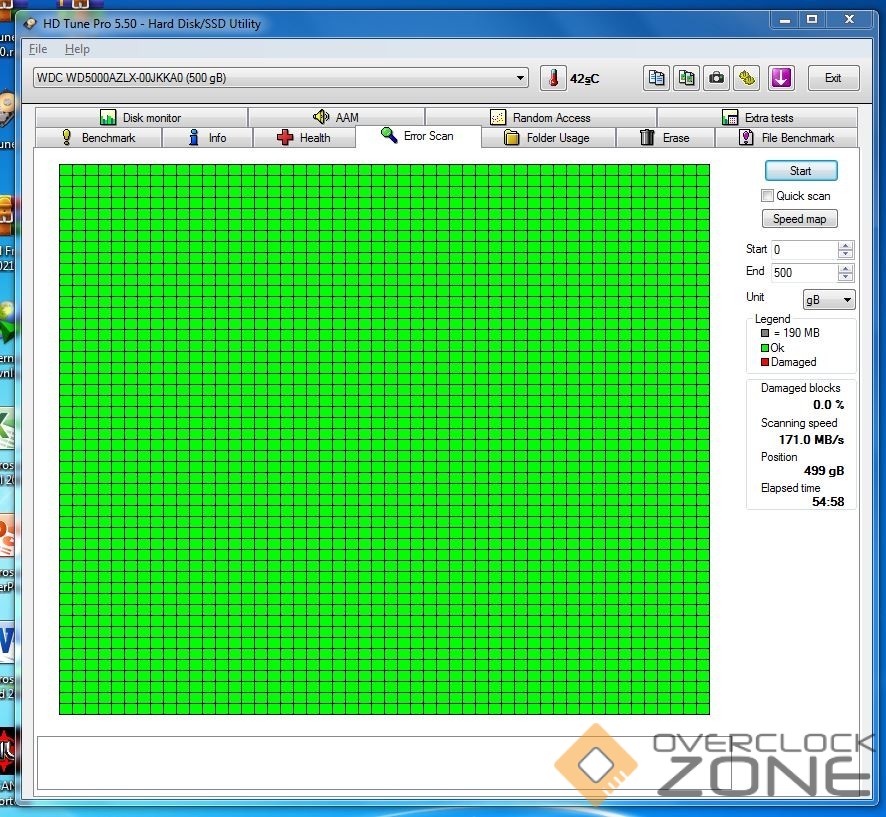Start the error scan
886x817 pixels.
coord(801,171)
